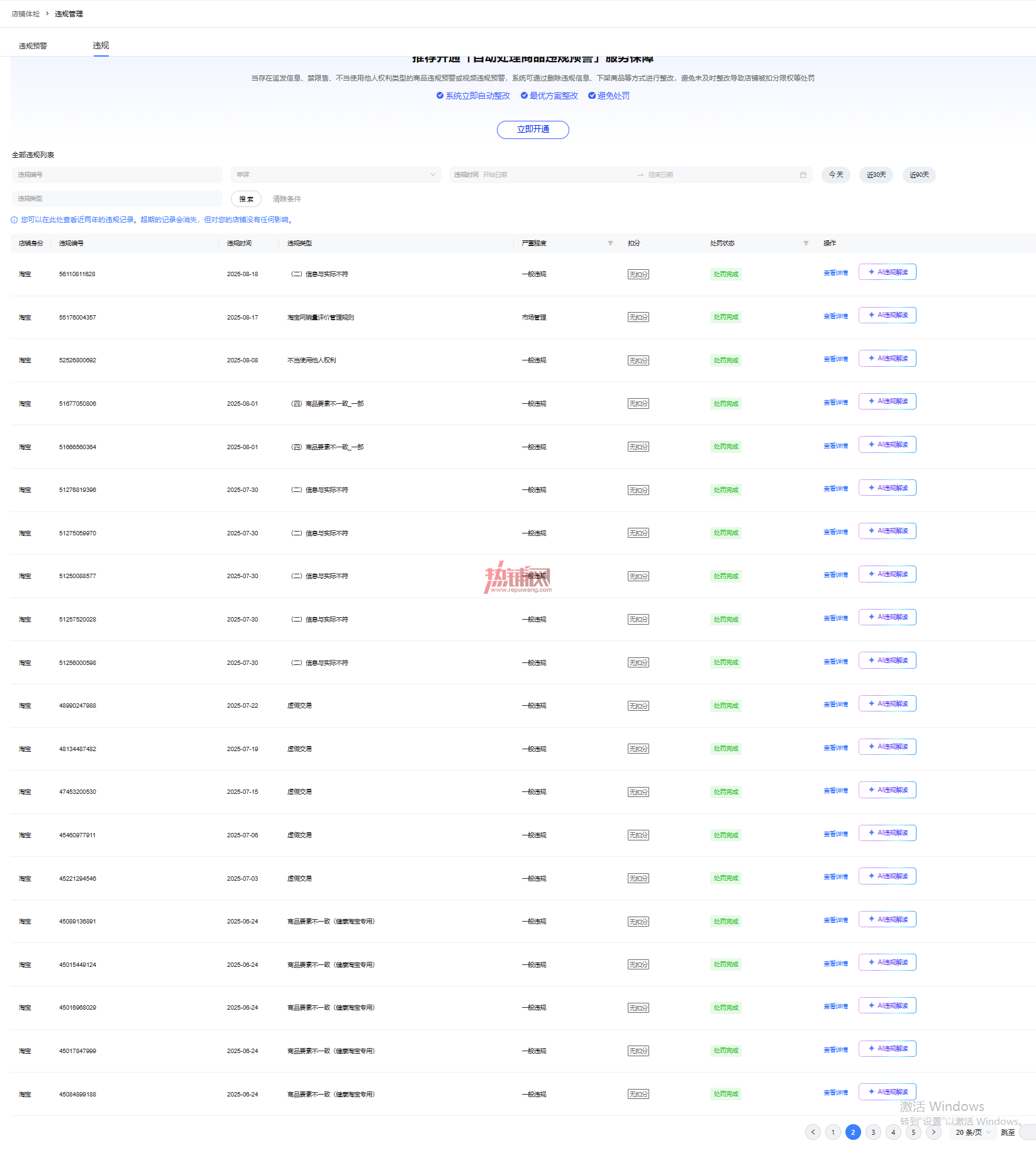Click the checkmark icon beside 系统立即自动整改

click(440, 96)
